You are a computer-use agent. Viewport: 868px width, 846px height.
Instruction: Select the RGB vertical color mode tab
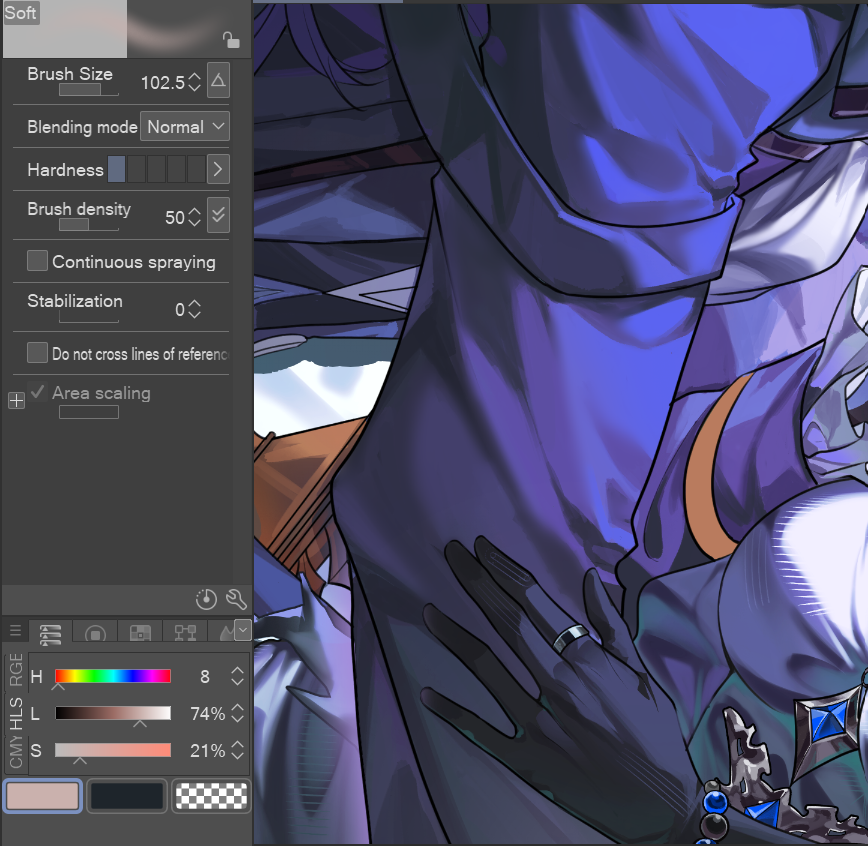(16, 670)
